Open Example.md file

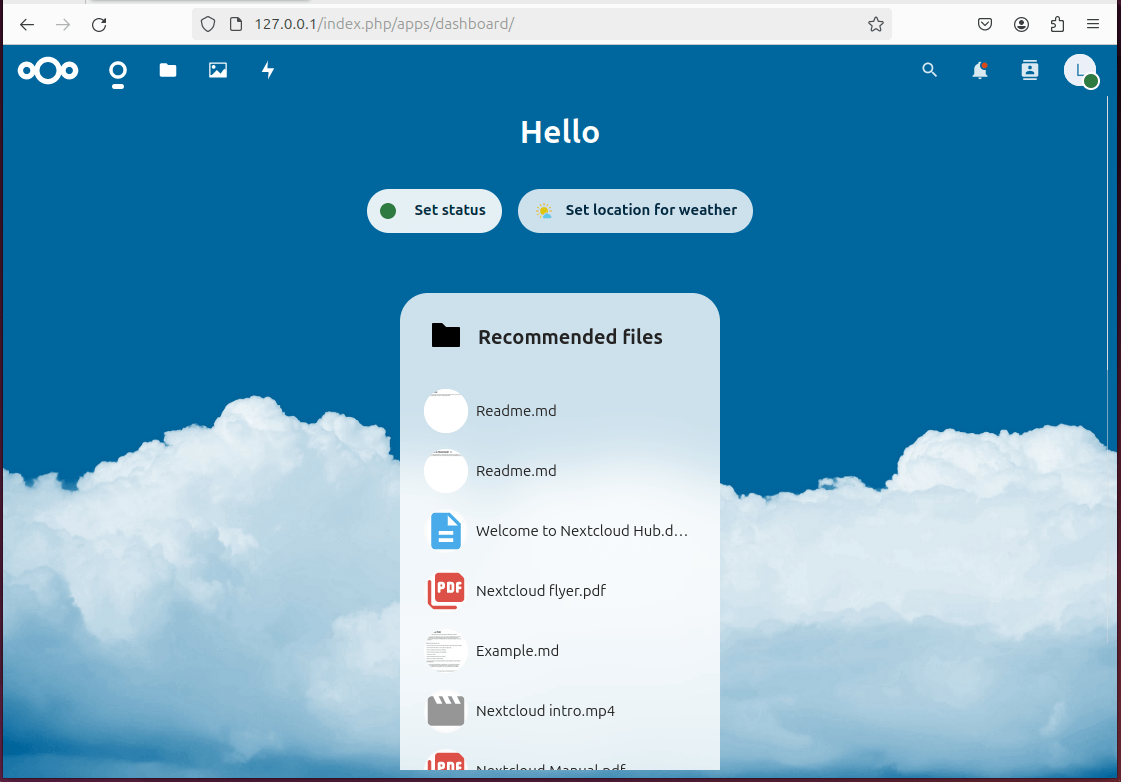pyautogui.click(x=560, y=651)
